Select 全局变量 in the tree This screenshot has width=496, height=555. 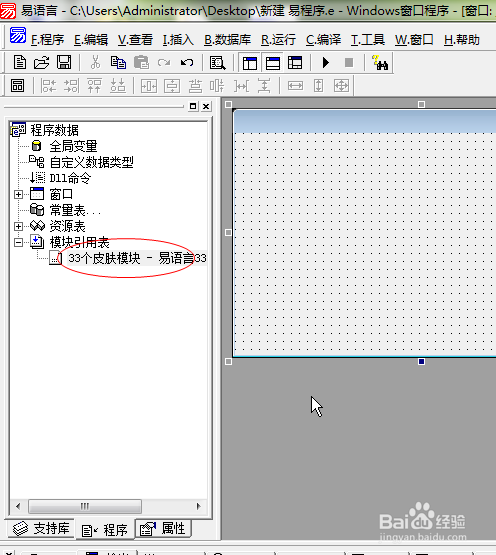click(73, 146)
